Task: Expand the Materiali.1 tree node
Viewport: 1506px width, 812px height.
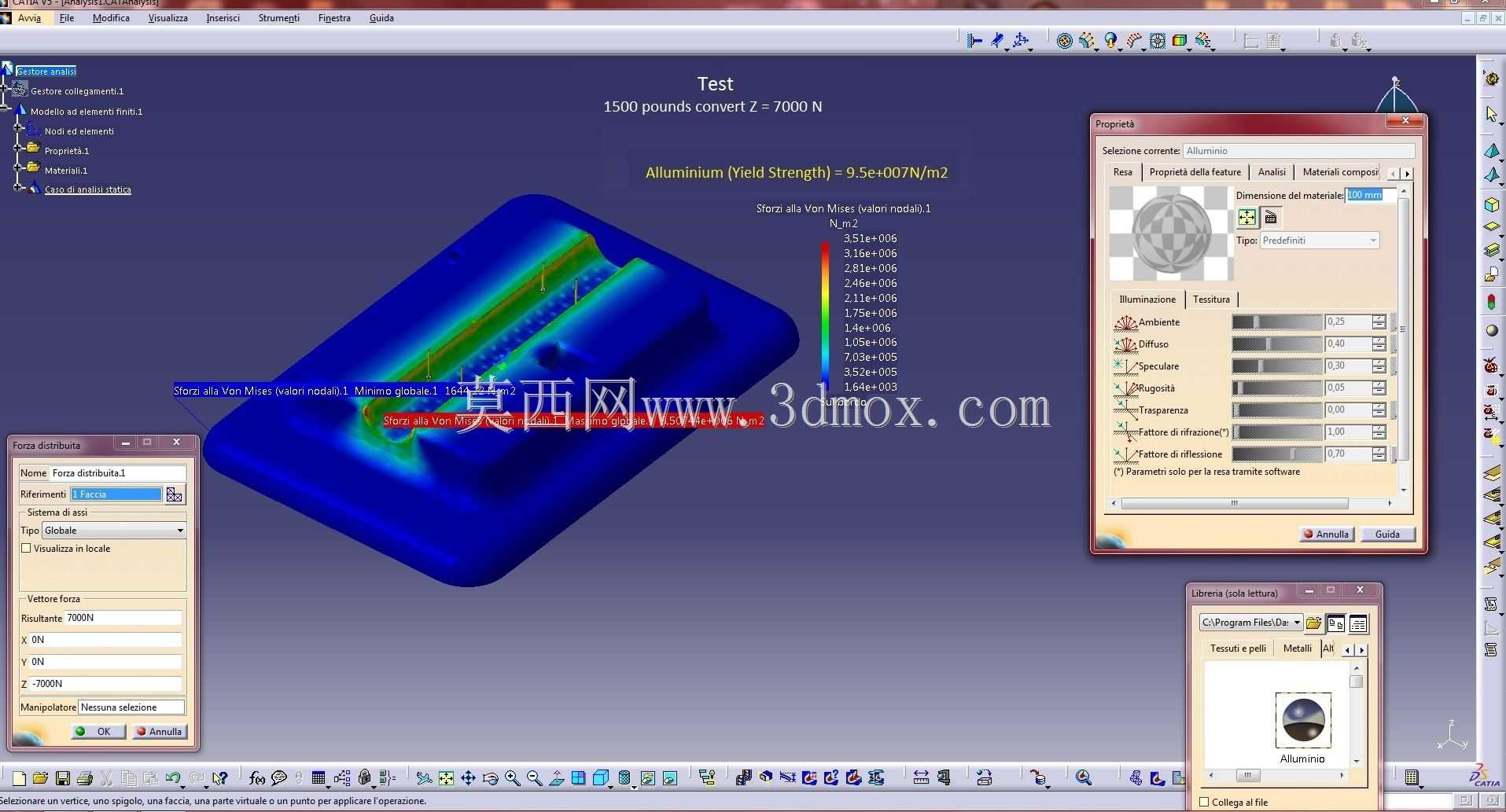Action: 19,167
